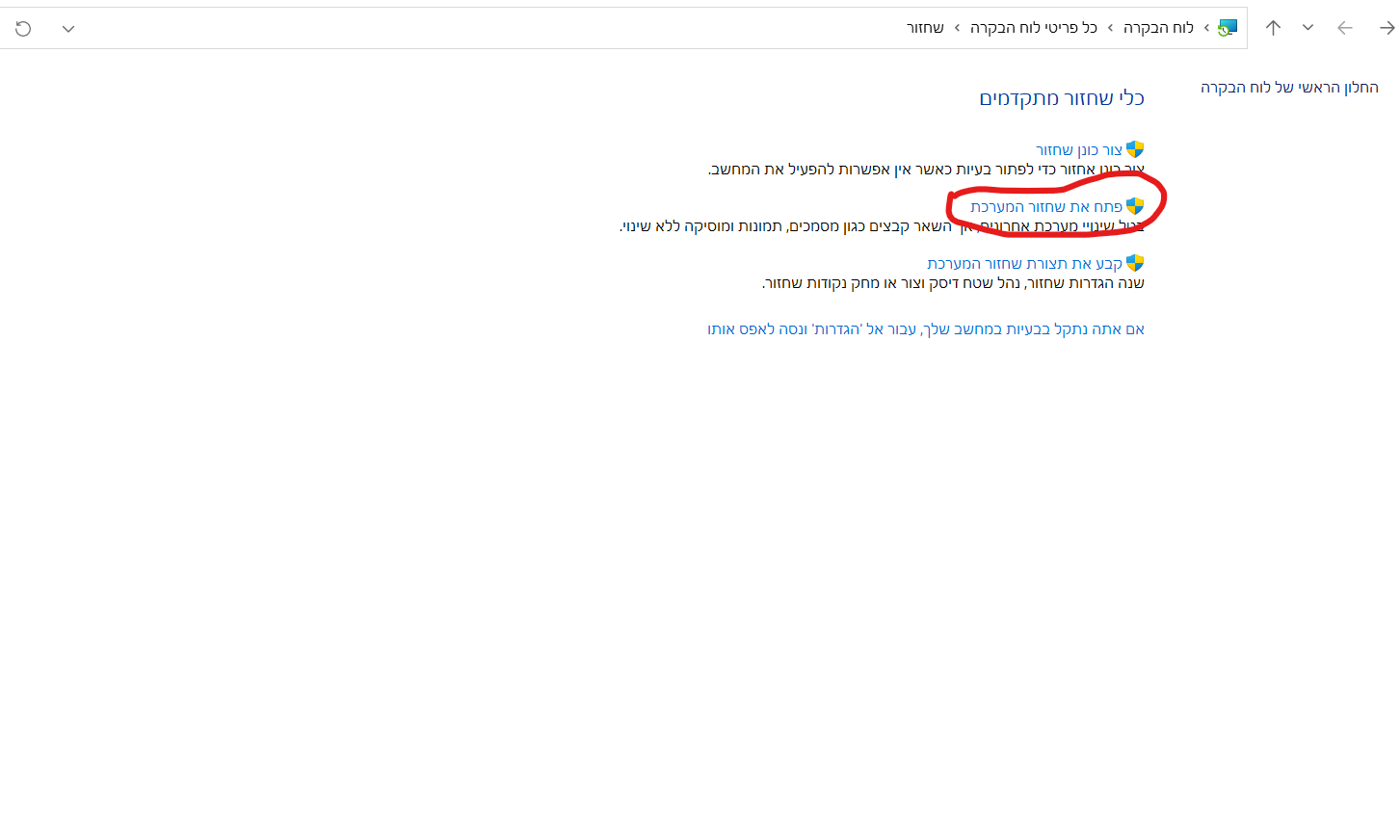Click 'כל פריטי לוח הבקרה' breadcrumb
The height and width of the screenshot is (840, 1400).
[1034, 28]
